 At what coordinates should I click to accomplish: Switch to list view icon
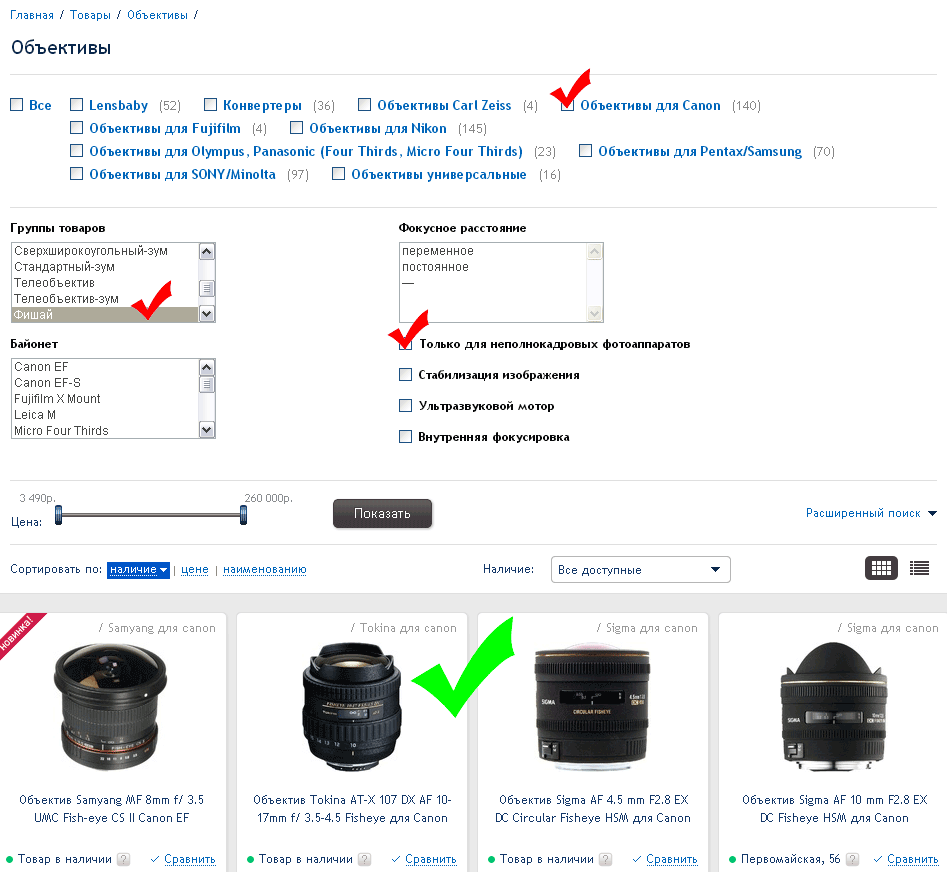(919, 568)
